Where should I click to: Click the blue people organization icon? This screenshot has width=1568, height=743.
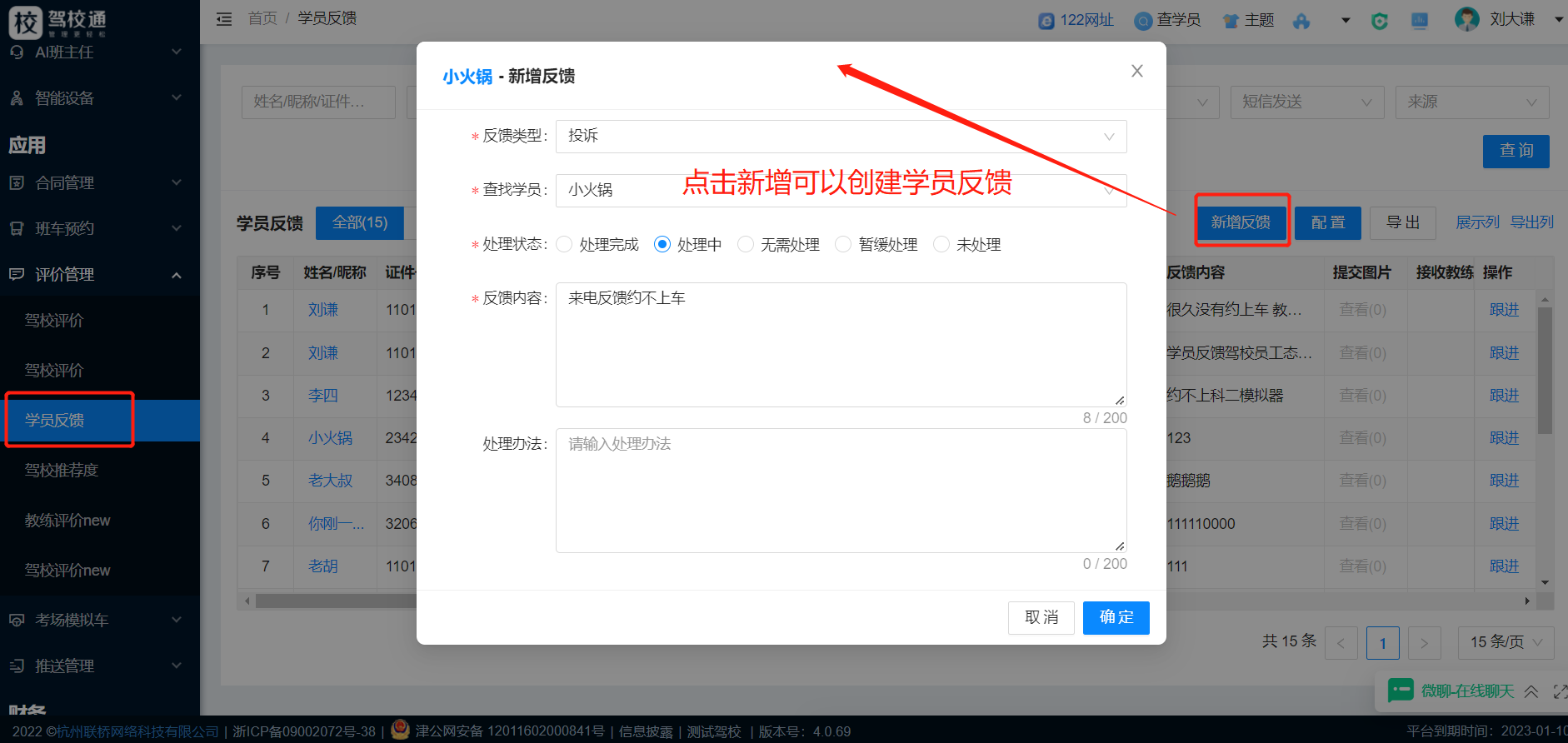click(1301, 21)
